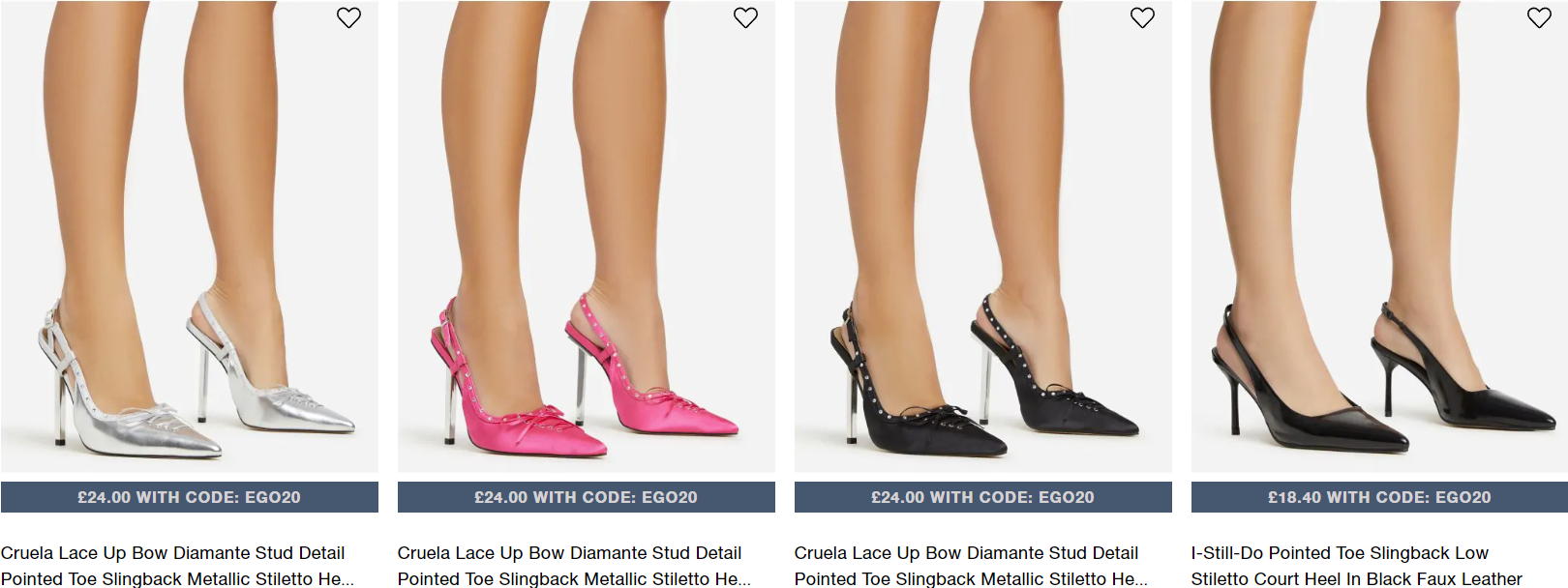
Task: Open the Cruela title link for black studded heel
Action: click(971, 566)
